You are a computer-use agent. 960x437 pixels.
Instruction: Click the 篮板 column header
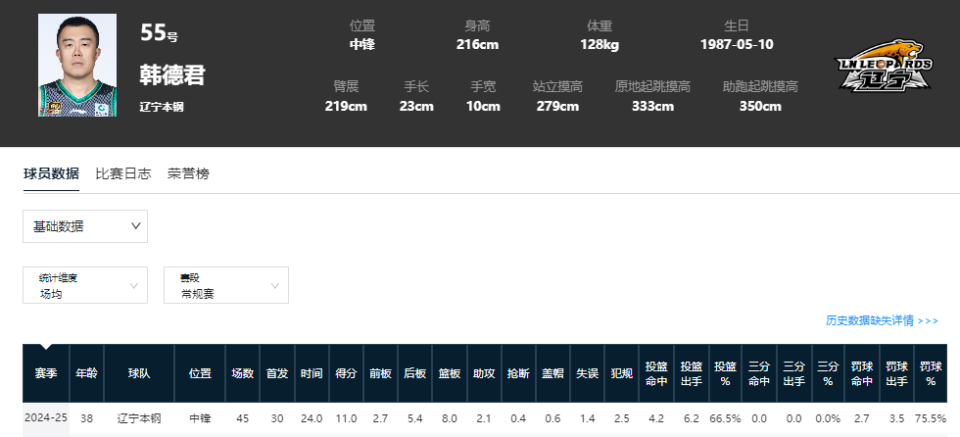(x=449, y=373)
